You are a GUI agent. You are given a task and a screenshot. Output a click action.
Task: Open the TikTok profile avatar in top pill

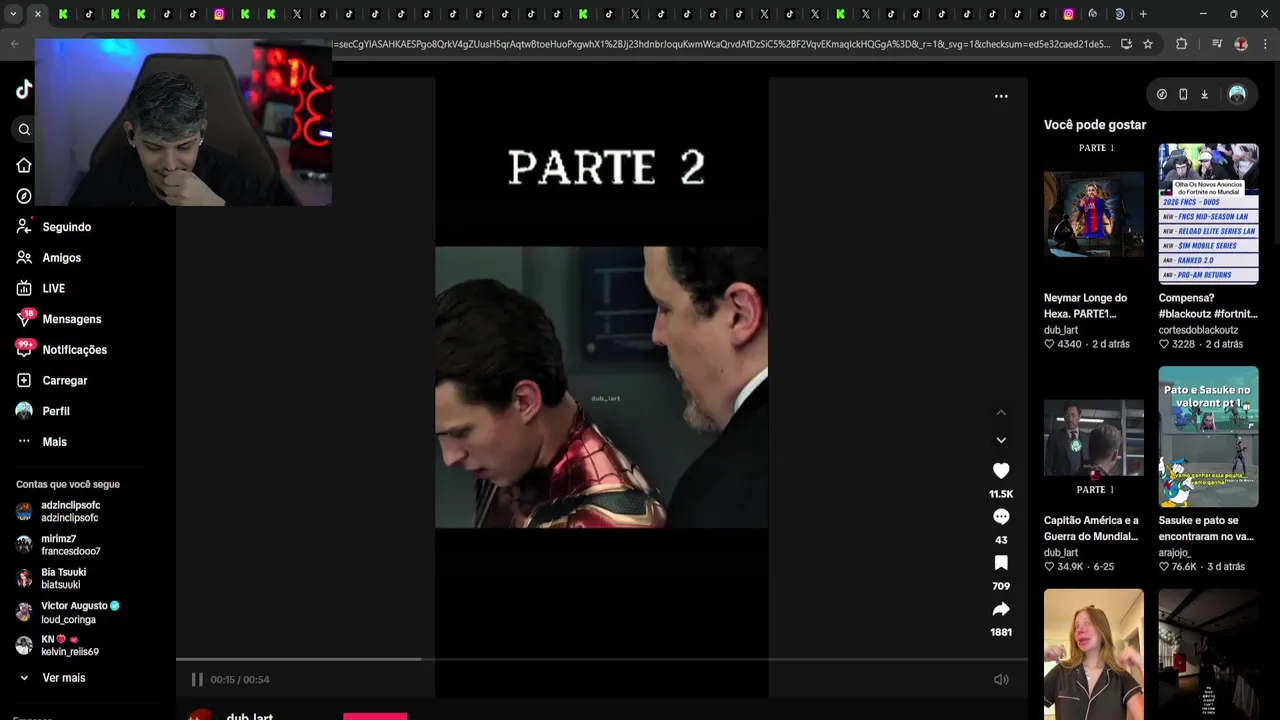click(1237, 94)
